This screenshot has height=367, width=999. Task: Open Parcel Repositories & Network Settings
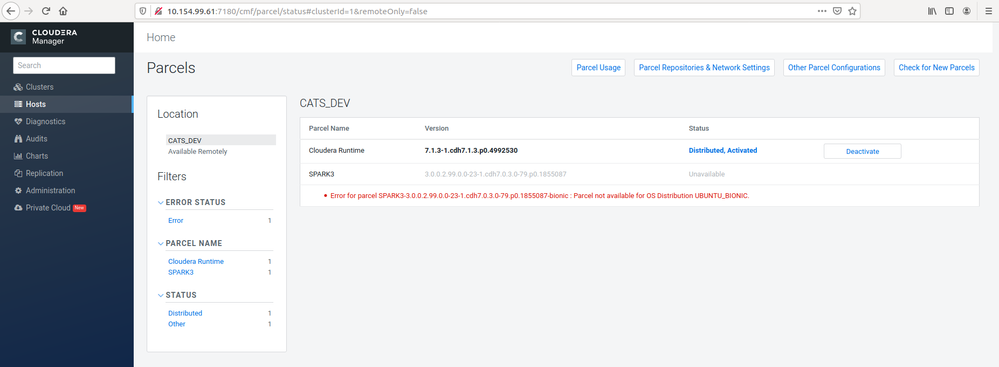[704, 68]
